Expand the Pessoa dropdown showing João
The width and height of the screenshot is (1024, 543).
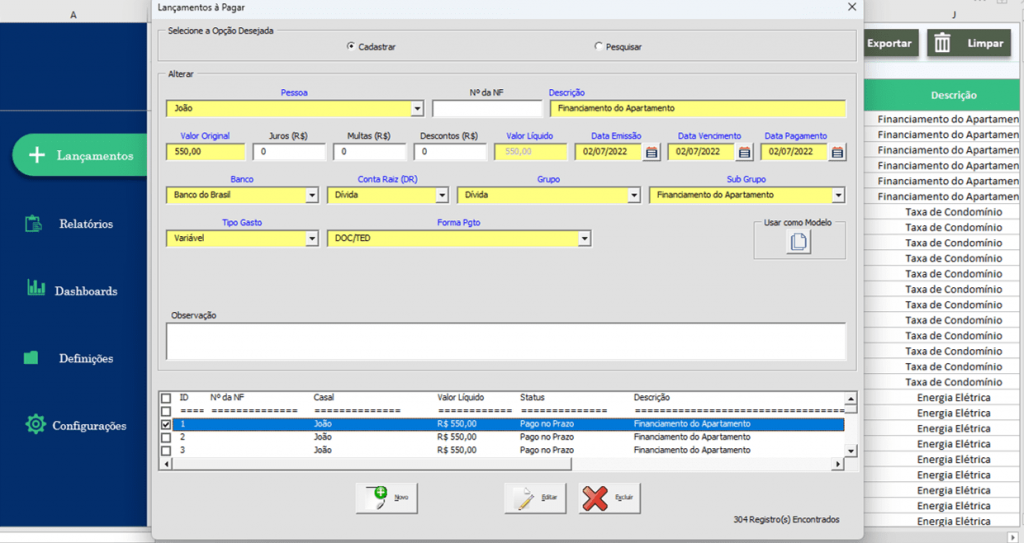(x=417, y=109)
